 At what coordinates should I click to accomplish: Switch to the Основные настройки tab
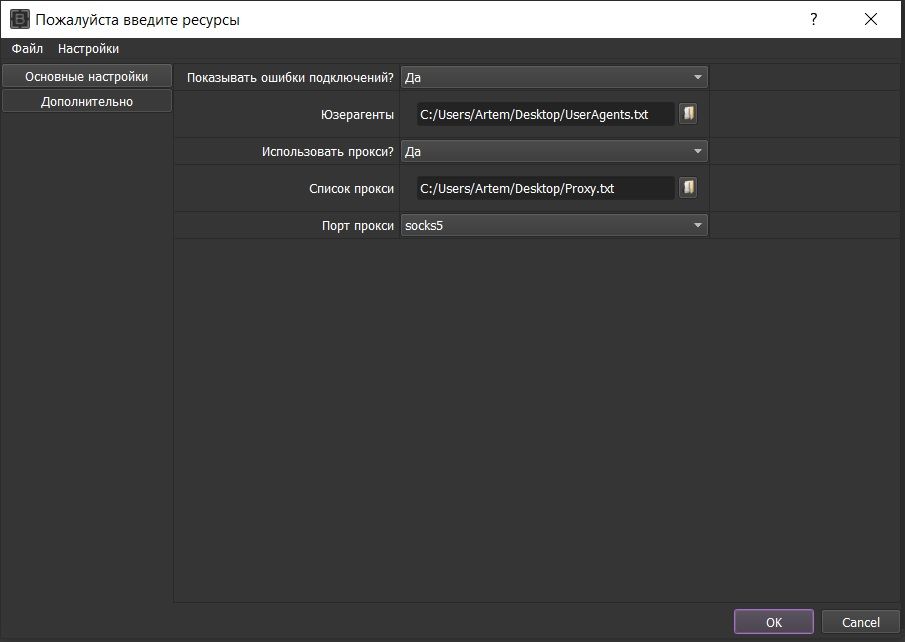[86, 76]
